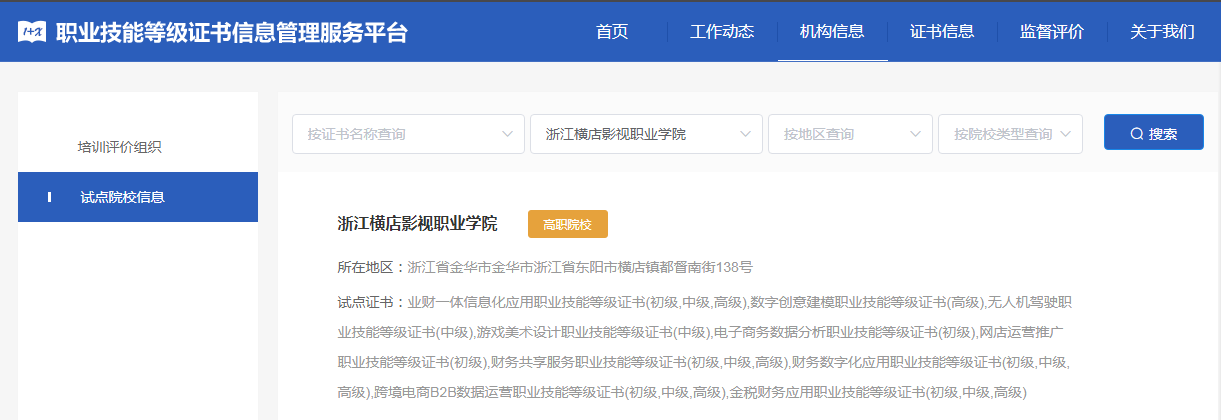
Task: Open the 按地区查询 dropdown
Action: pyautogui.click(x=850, y=134)
